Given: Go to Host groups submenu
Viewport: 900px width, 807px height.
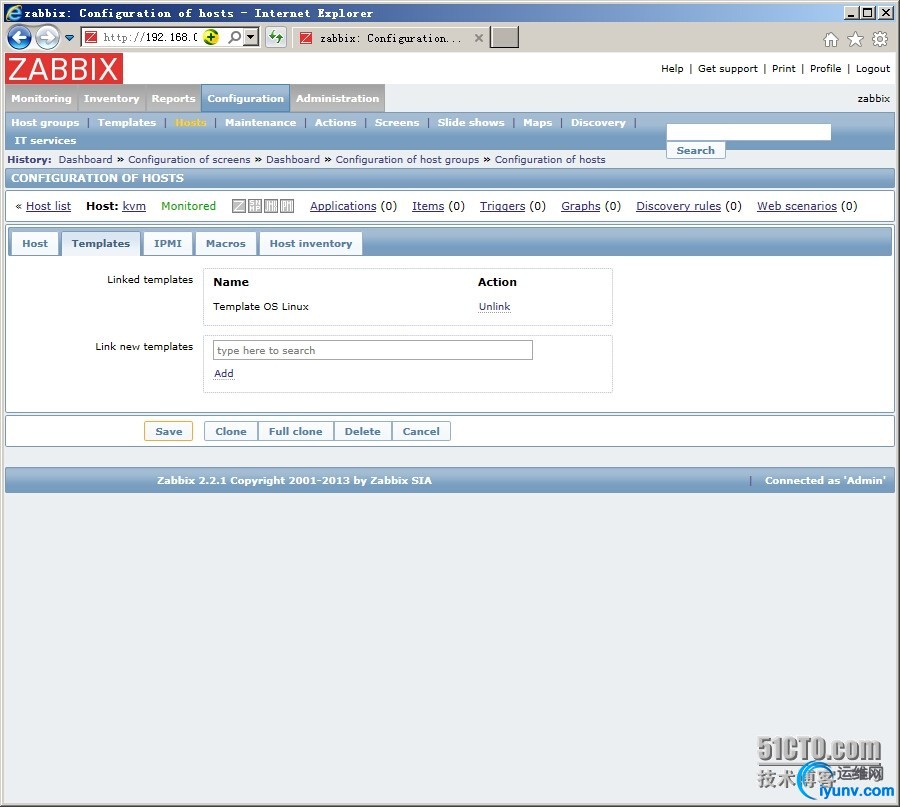Looking at the screenshot, I should coord(45,122).
